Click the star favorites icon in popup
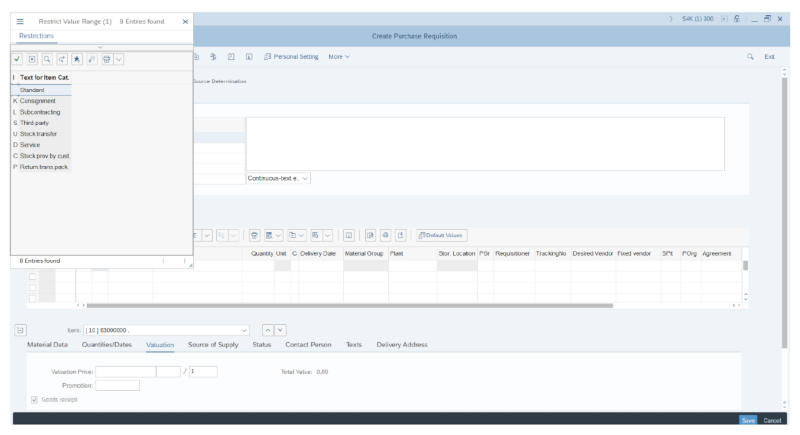Image resolution: width=800 pixels, height=435 pixels. click(x=76, y=61)
